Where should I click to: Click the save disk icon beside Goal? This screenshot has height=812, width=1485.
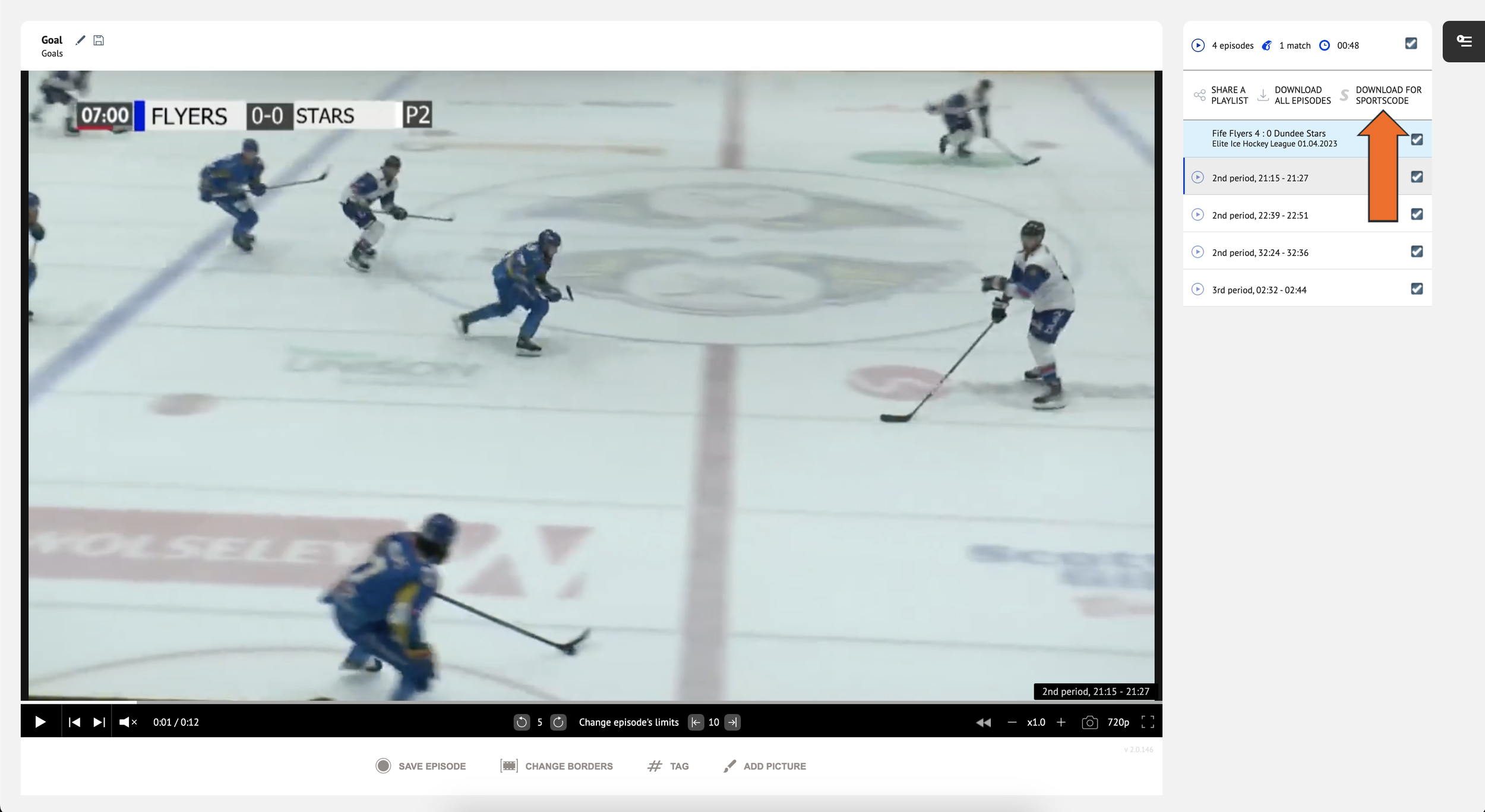pyautogui.click(x=99, y=40)
